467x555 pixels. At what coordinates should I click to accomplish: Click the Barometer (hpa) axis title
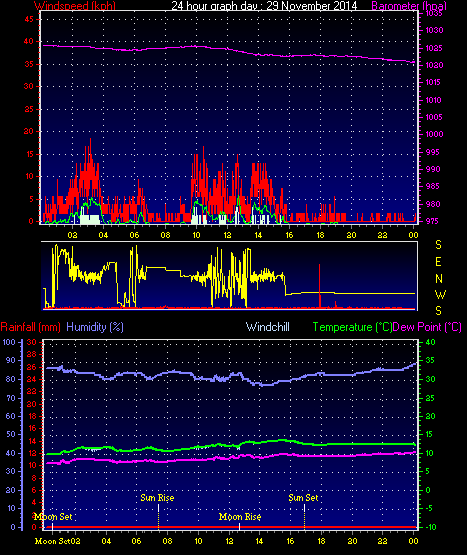[x=409, y=6]
